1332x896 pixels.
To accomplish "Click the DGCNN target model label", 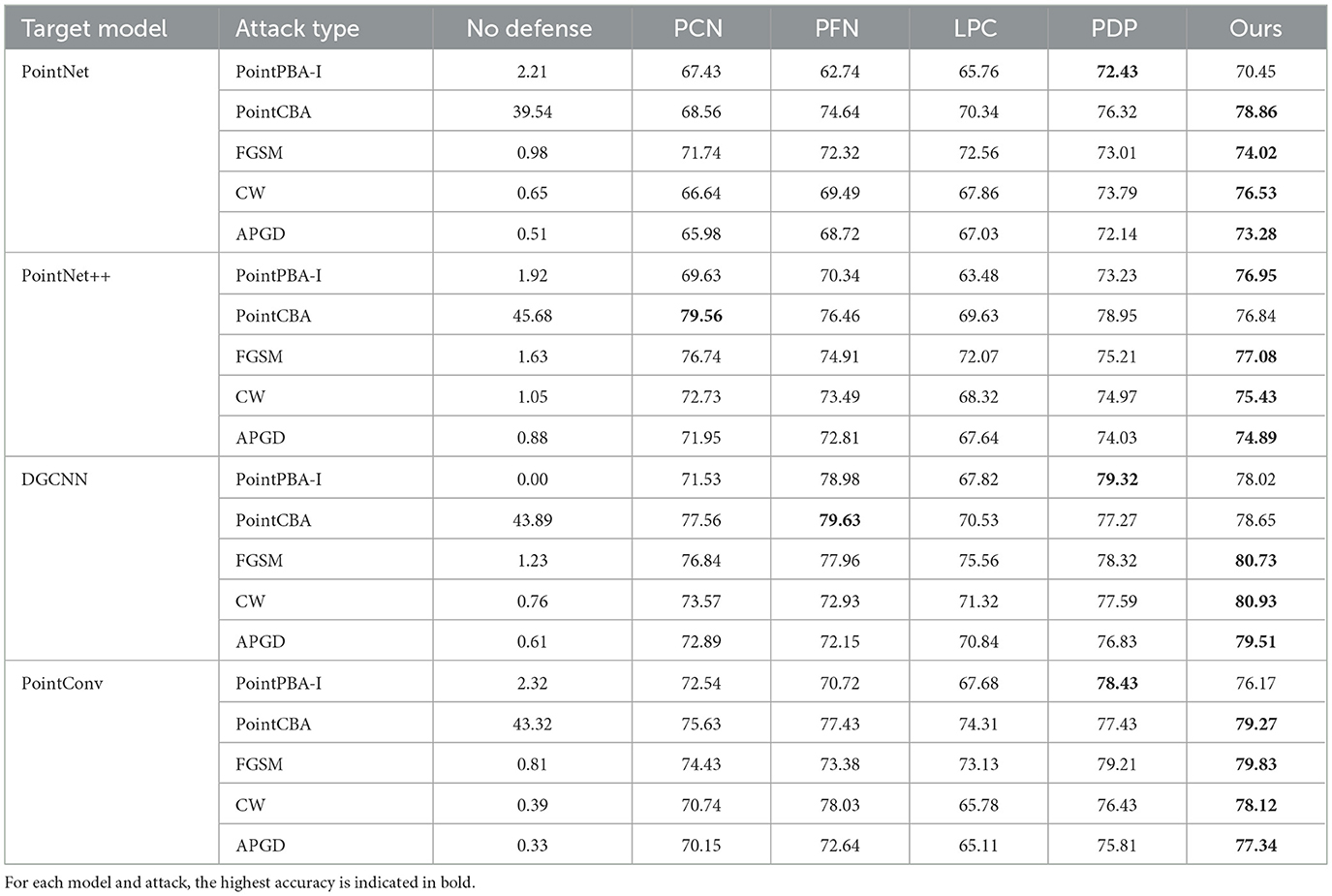I will coord(54,479).
